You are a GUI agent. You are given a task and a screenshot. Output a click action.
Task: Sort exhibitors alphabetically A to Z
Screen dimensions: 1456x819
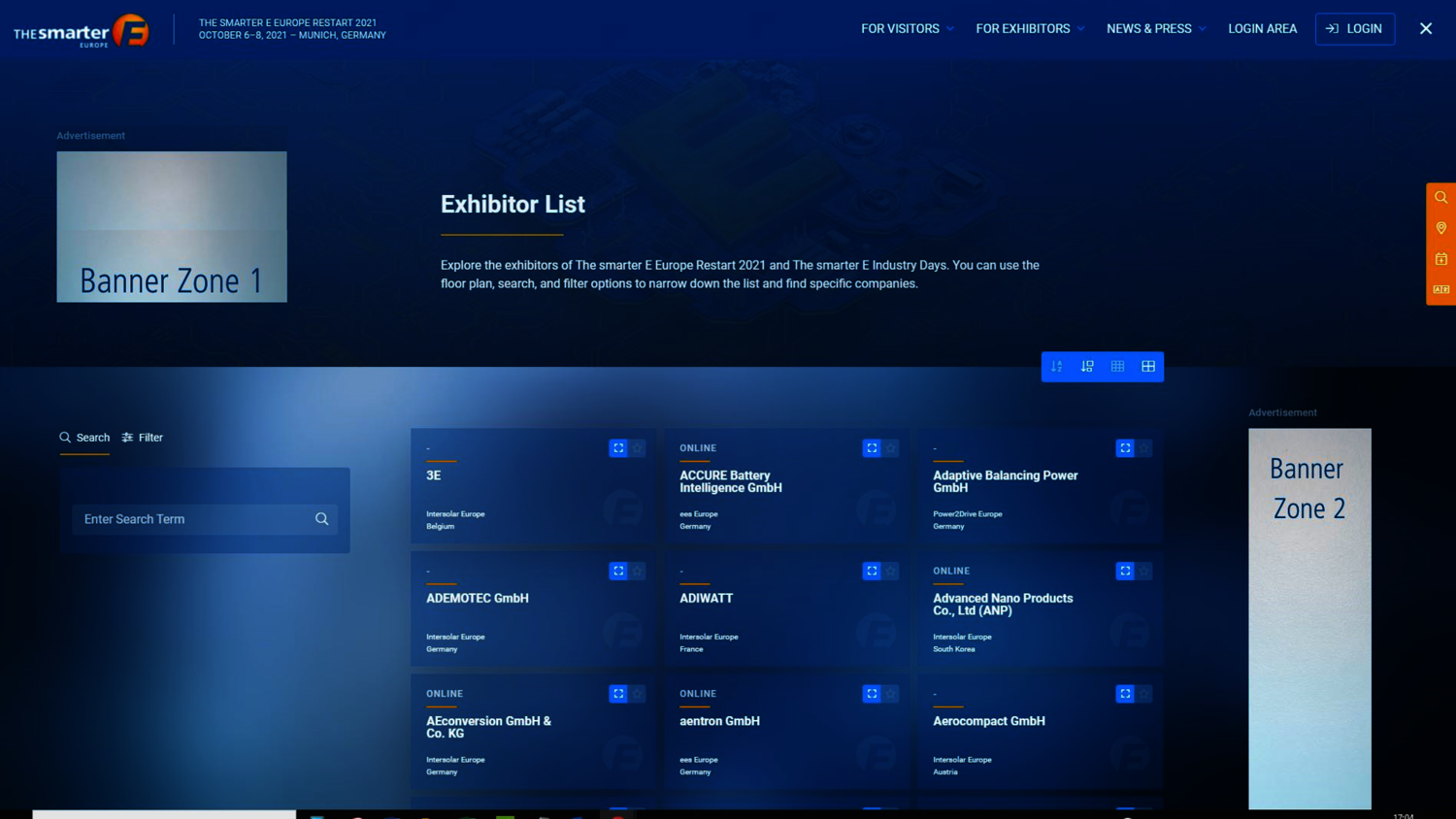click(x=1057, y=367)
